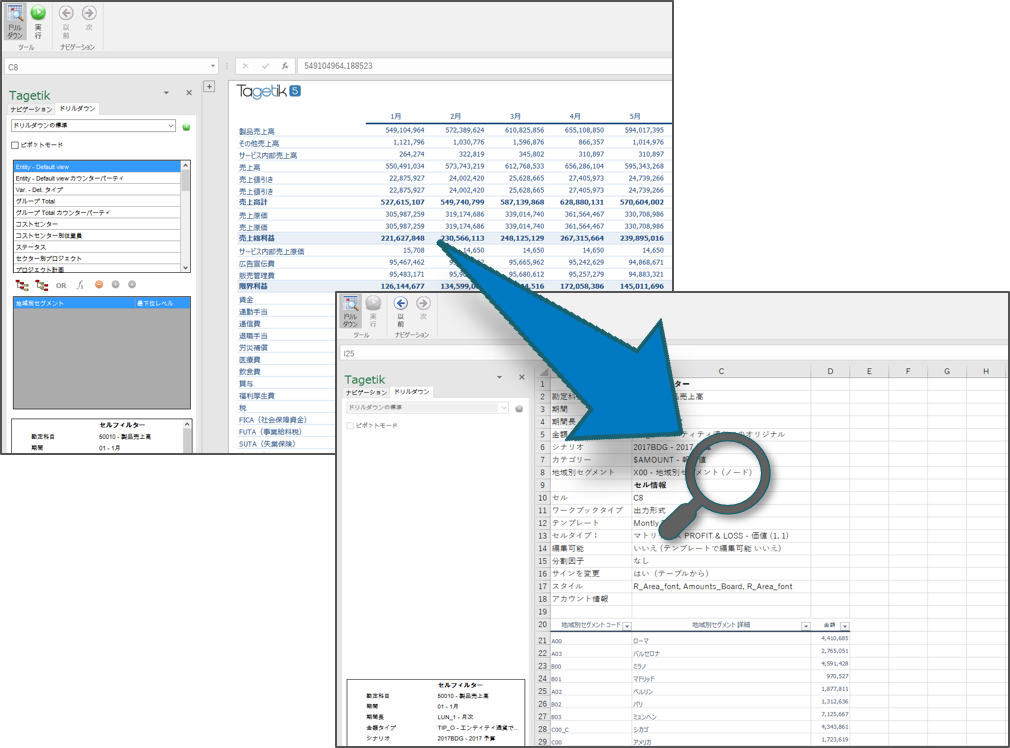
Task: Select ドリルダウン tab in back window pane
Action: pyautogui.click(x=77, y=108)
